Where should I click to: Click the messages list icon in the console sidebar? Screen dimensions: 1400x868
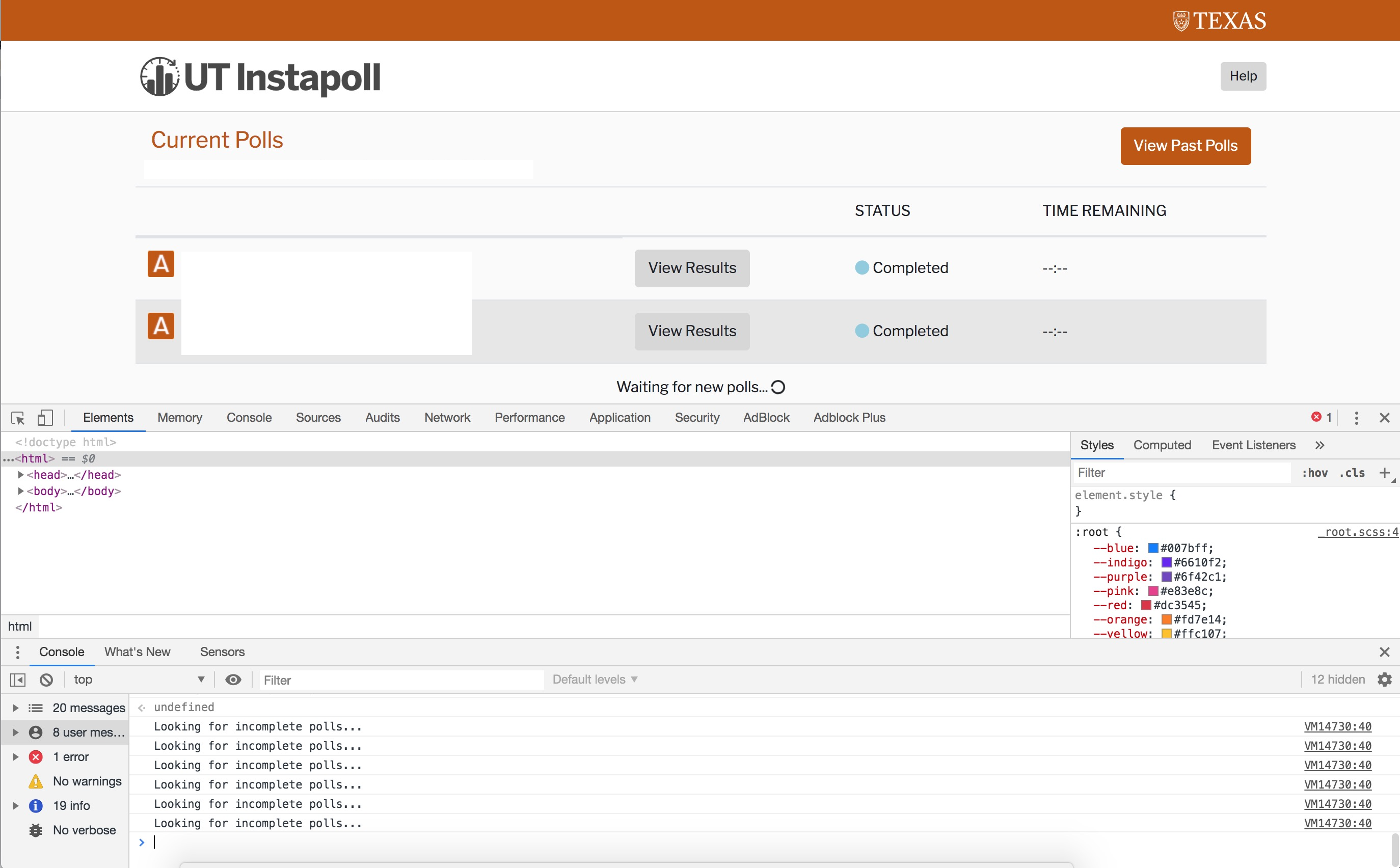pyautogui.click(x=36, y=708)
